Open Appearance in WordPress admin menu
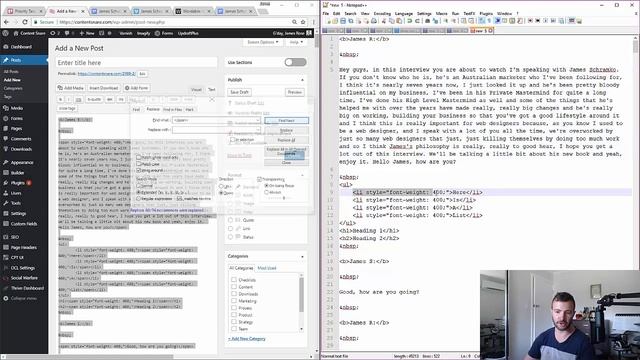The image size is (640, 360). (22, 162)
